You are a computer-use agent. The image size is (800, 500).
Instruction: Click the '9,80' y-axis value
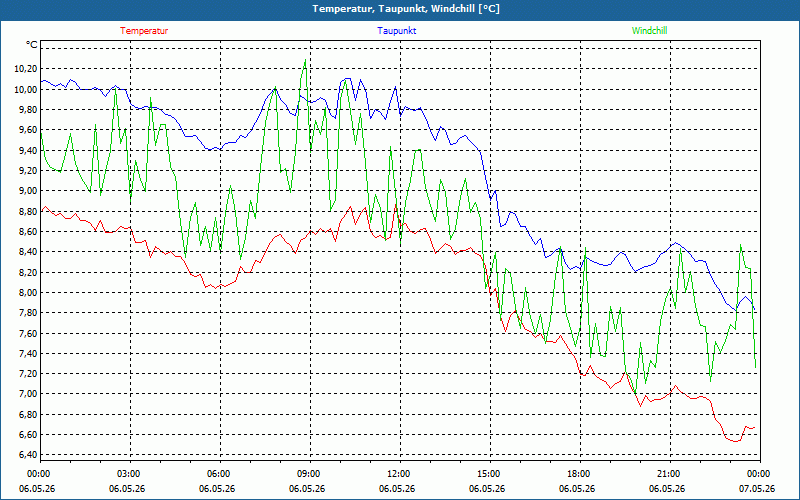tap(29, 110)
